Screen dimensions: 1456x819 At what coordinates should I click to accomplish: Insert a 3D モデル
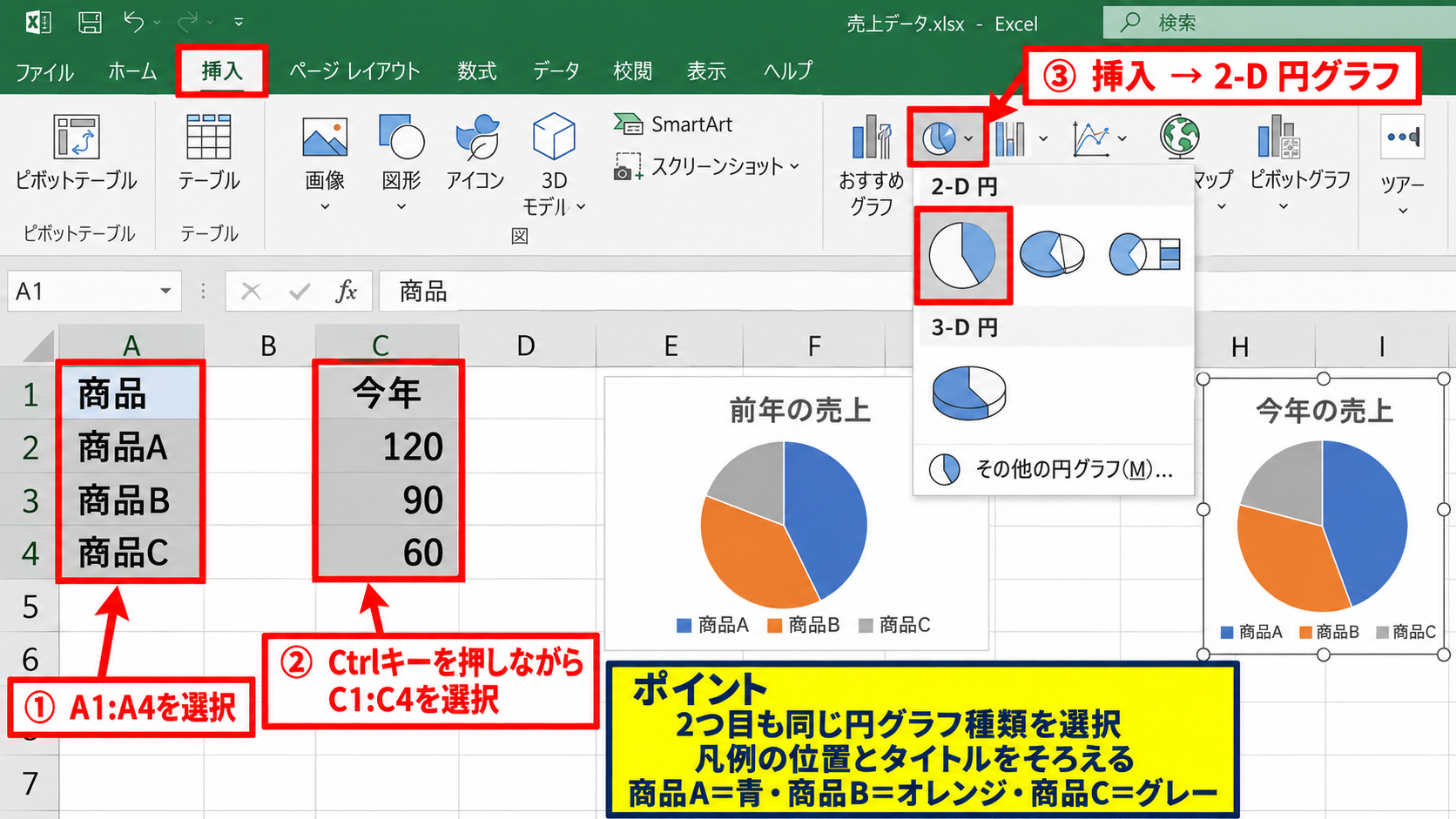(x=554, y=165)
